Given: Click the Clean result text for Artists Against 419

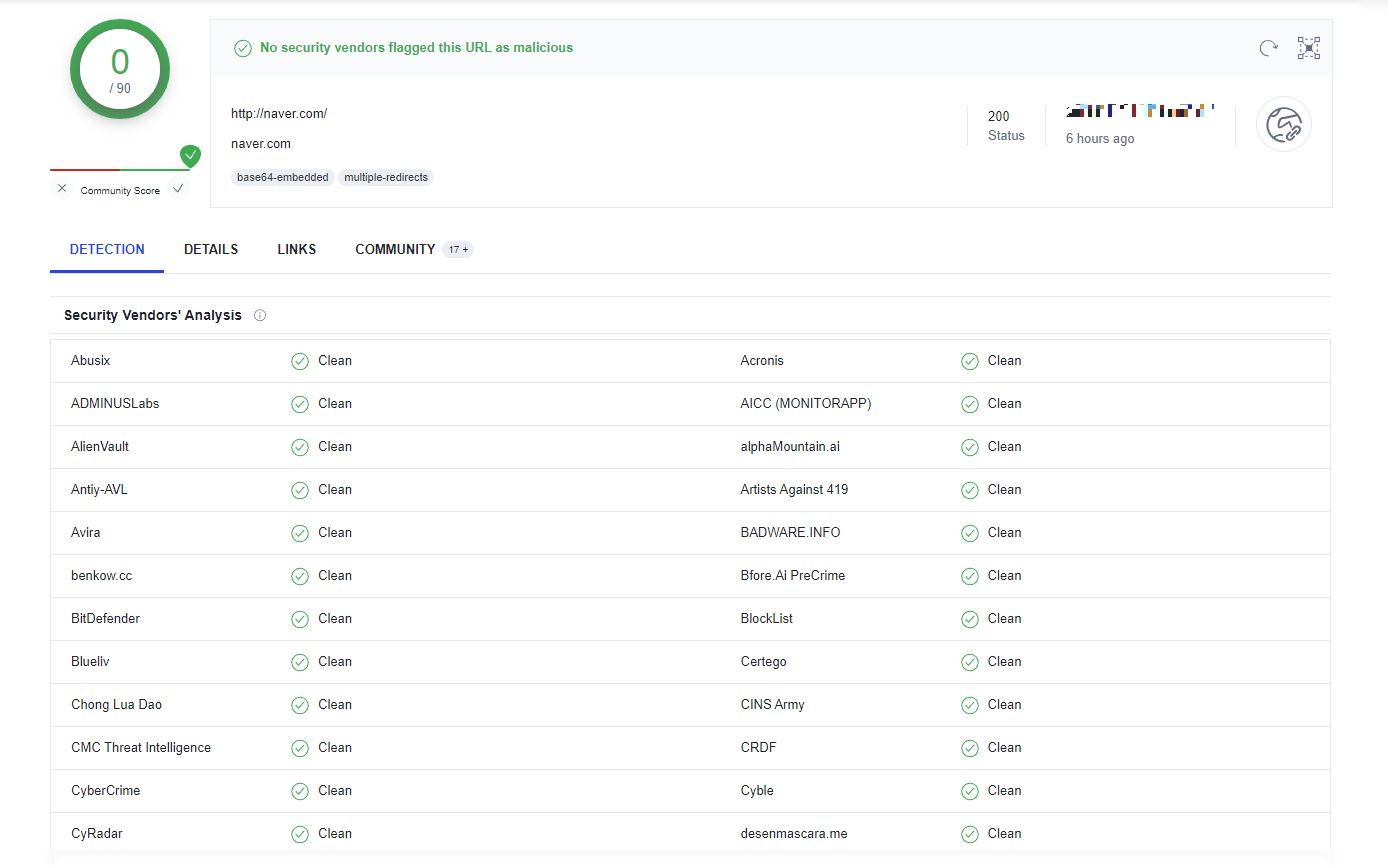Looking at the screenshot, I should (x=1005, y=490).
